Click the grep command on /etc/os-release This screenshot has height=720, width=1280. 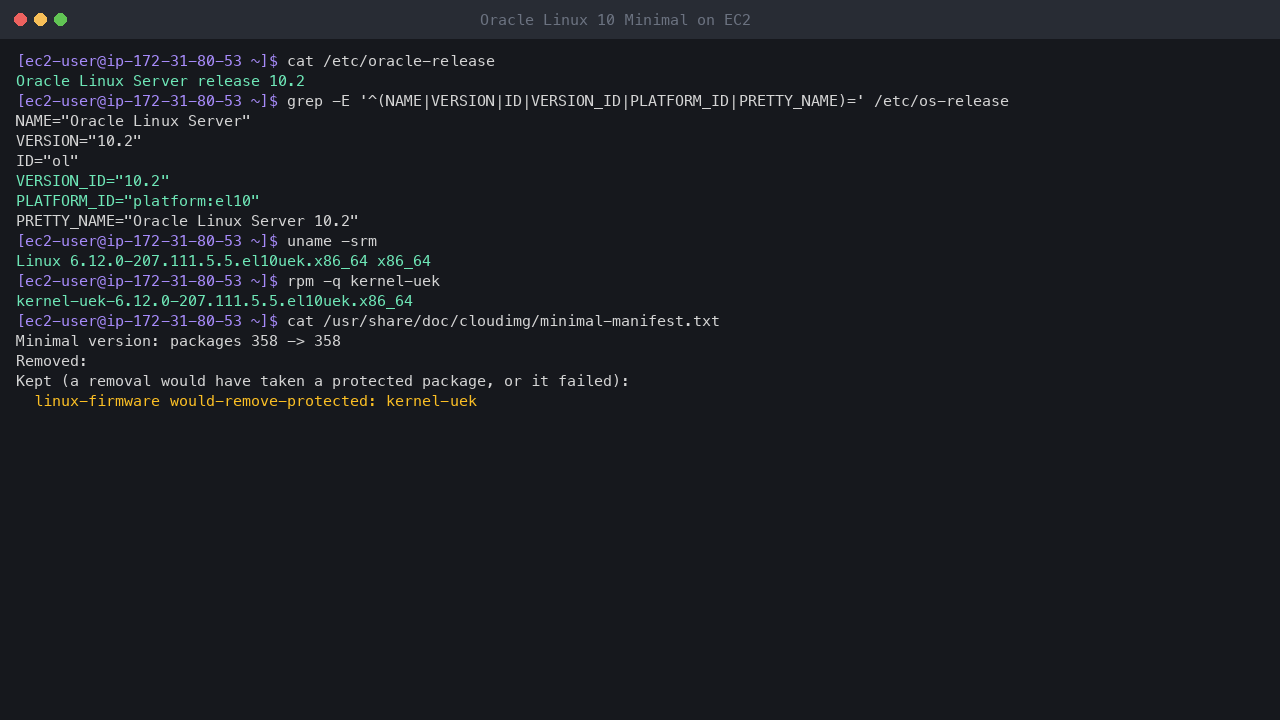pos(648,101)
